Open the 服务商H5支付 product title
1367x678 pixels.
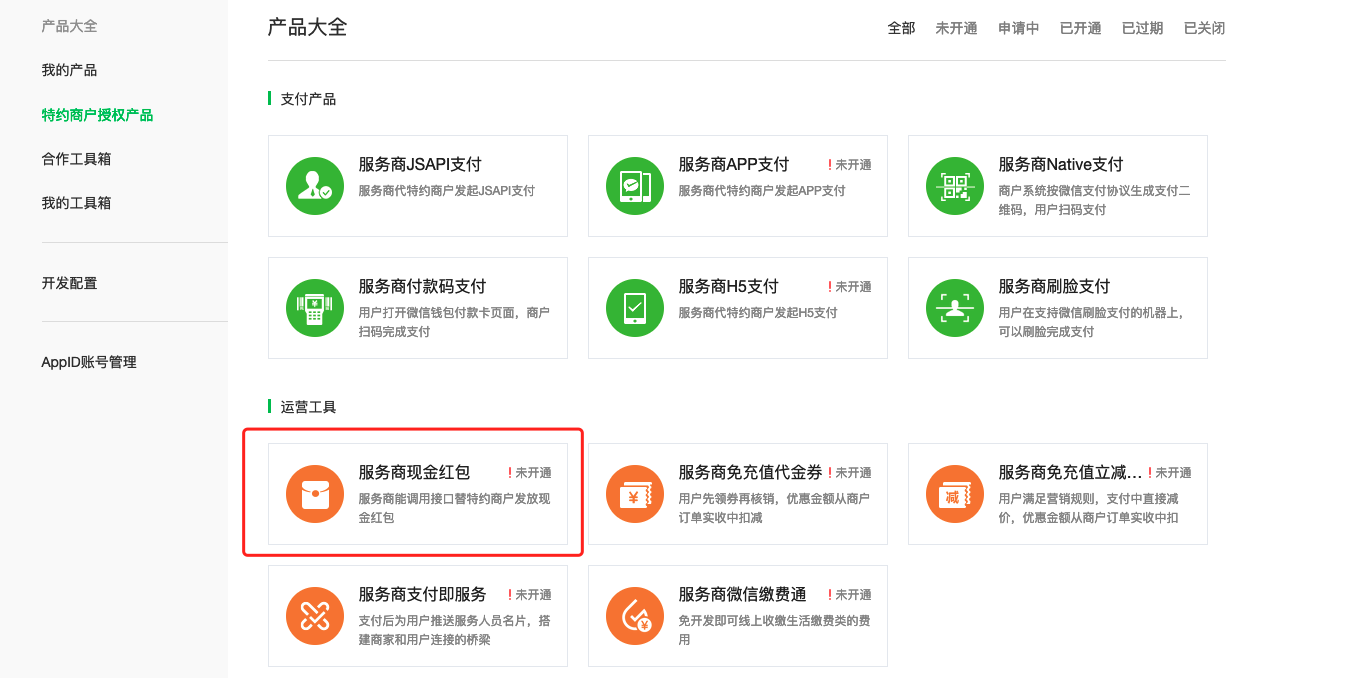729,286
